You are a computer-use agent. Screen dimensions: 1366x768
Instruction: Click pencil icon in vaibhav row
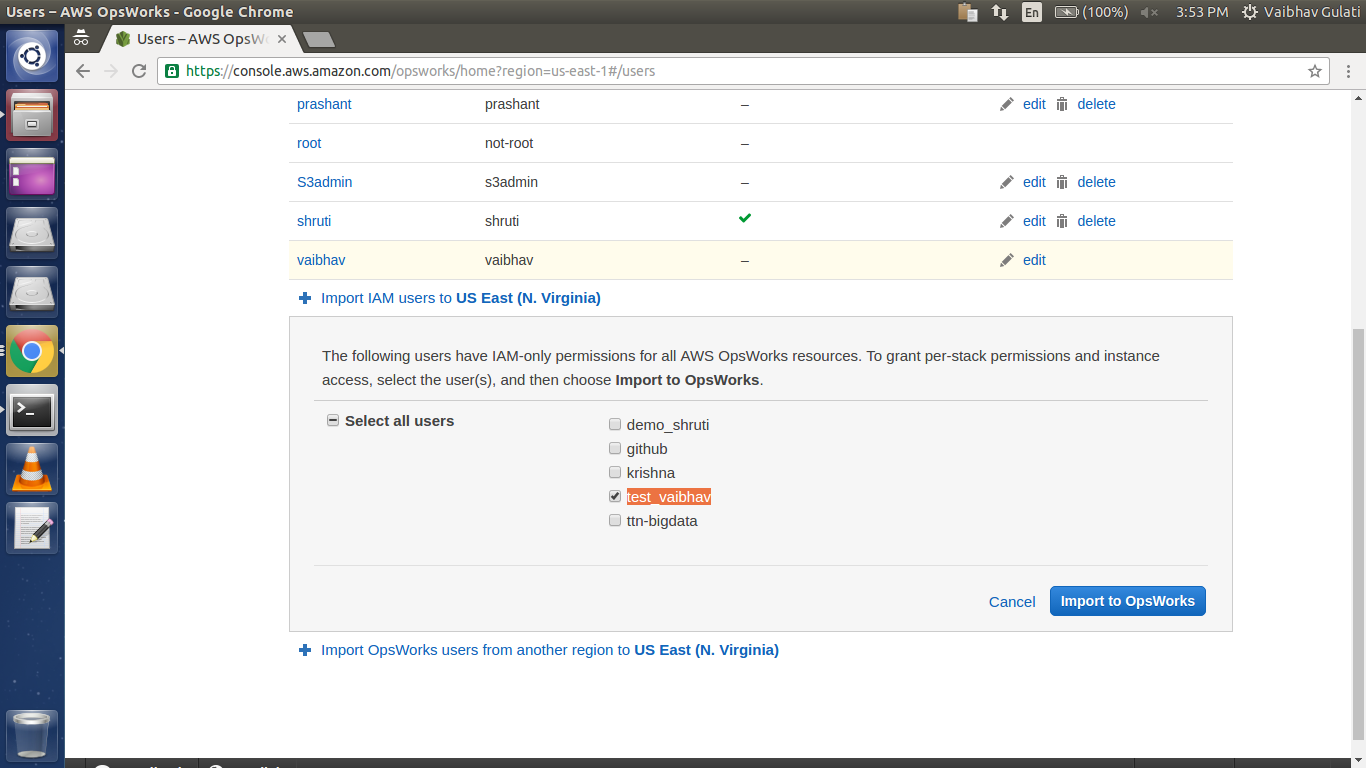(x=1007, y=260)
